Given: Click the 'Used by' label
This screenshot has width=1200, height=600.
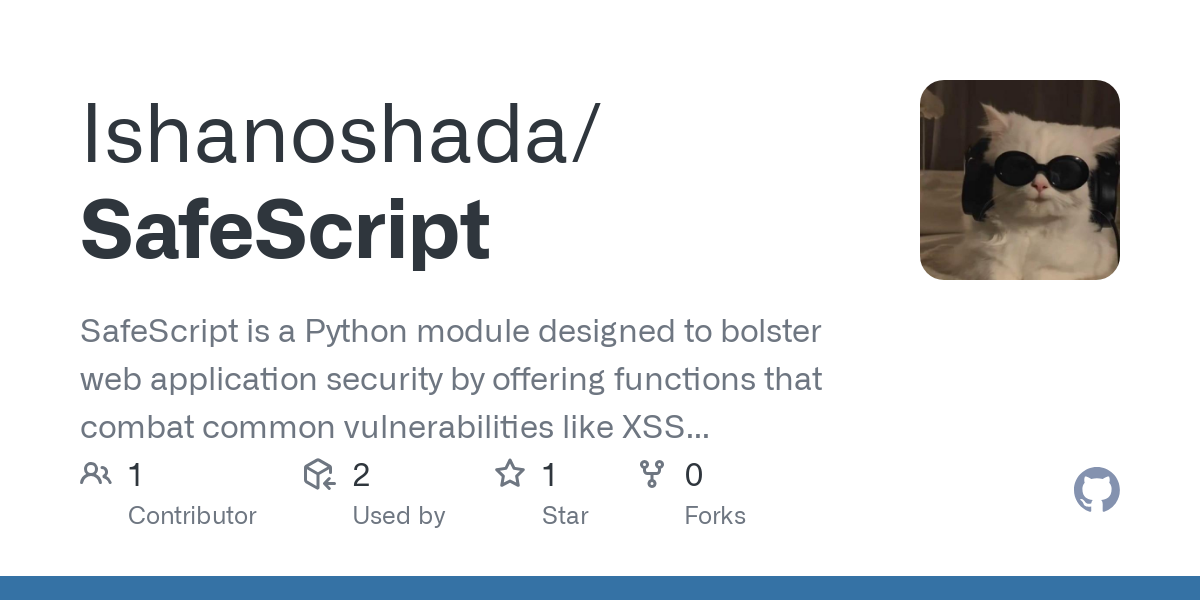Looking at the screenshot, I should [398, 516].
